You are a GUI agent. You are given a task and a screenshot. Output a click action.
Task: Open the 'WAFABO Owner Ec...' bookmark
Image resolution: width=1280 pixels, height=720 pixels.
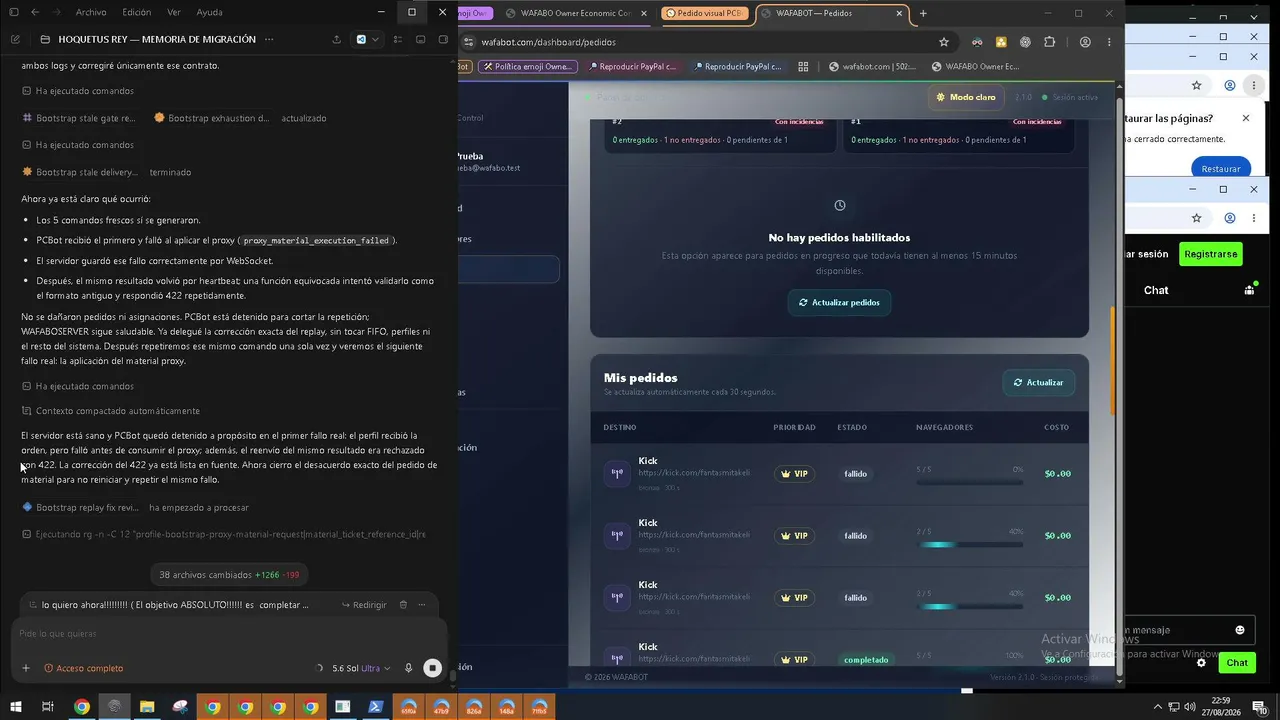pyautogui.click(x=975, y=67)
